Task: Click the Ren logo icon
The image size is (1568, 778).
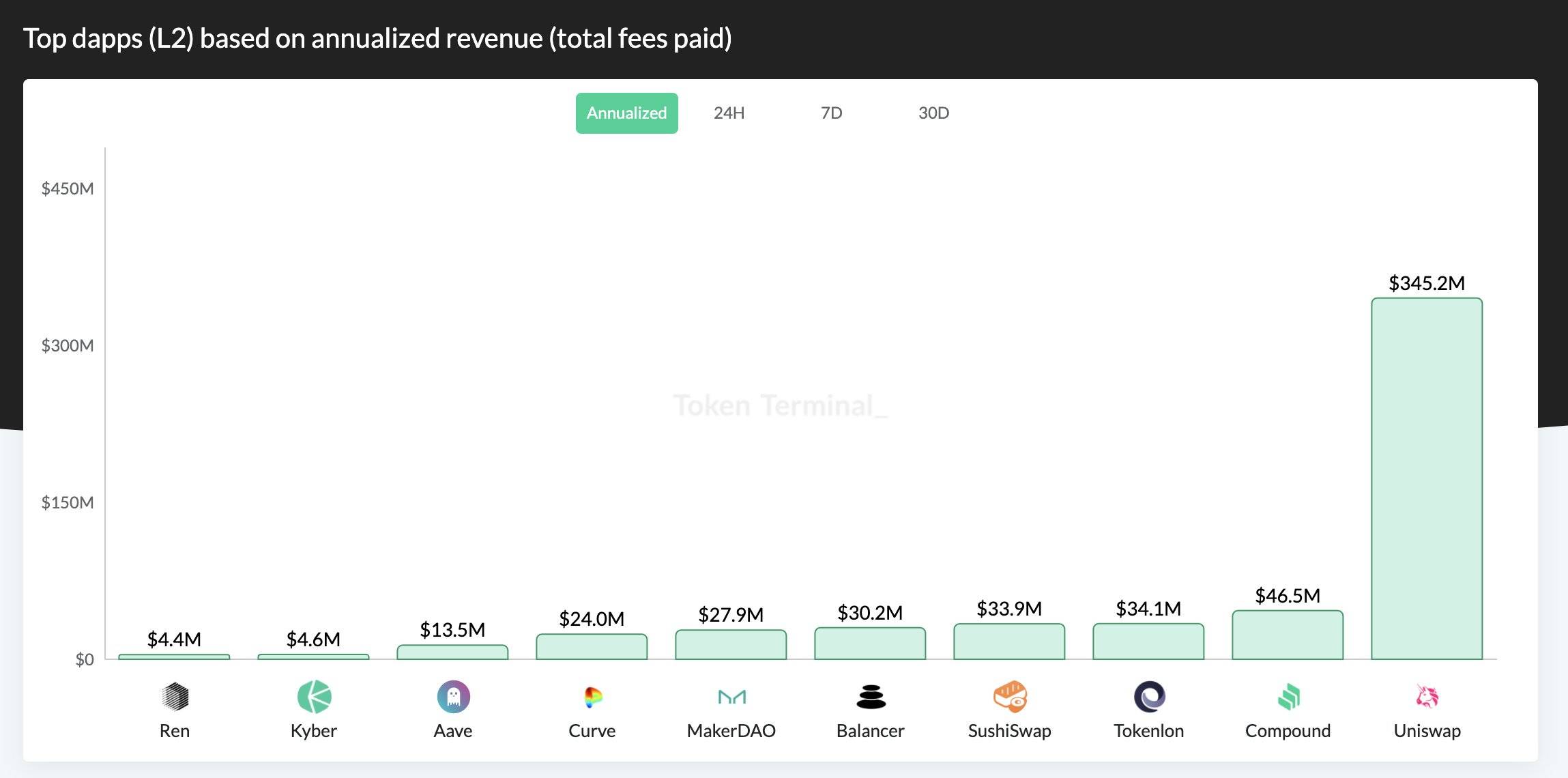Action: coord(175,697)
